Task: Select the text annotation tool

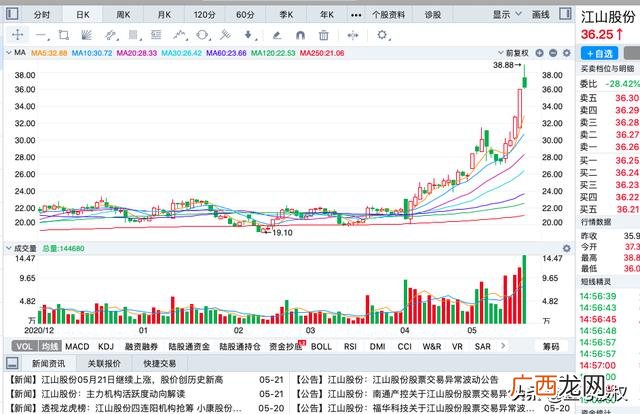Action: point(156,35)
